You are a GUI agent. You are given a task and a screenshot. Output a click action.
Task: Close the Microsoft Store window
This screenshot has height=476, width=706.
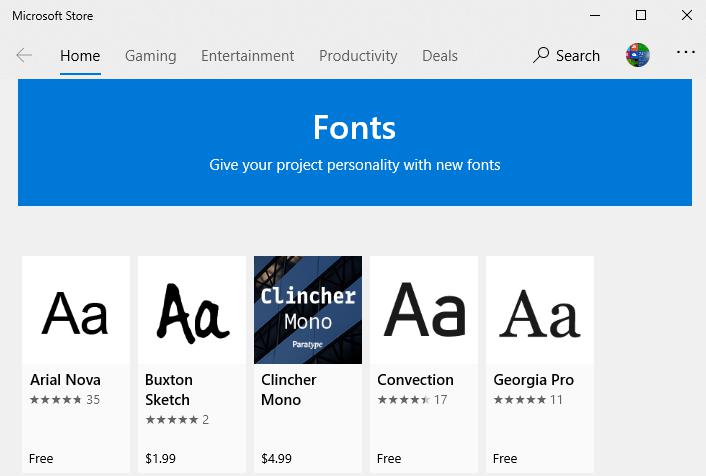coord(687,15)
